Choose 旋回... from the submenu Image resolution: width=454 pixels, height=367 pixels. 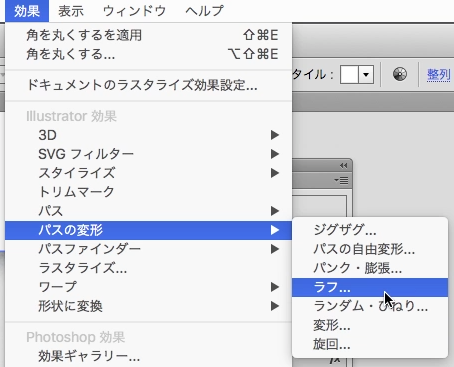(370, 344)
